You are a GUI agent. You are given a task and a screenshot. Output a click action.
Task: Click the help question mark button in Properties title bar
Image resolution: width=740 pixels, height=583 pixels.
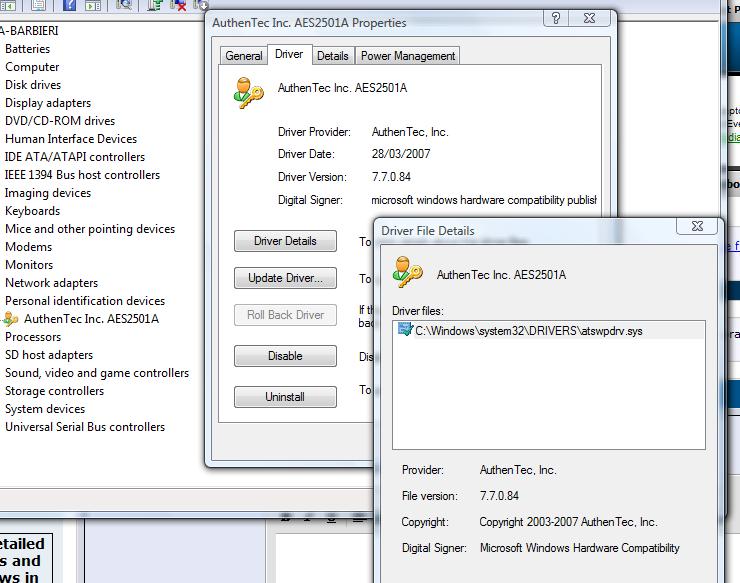[x=555, y=18]
